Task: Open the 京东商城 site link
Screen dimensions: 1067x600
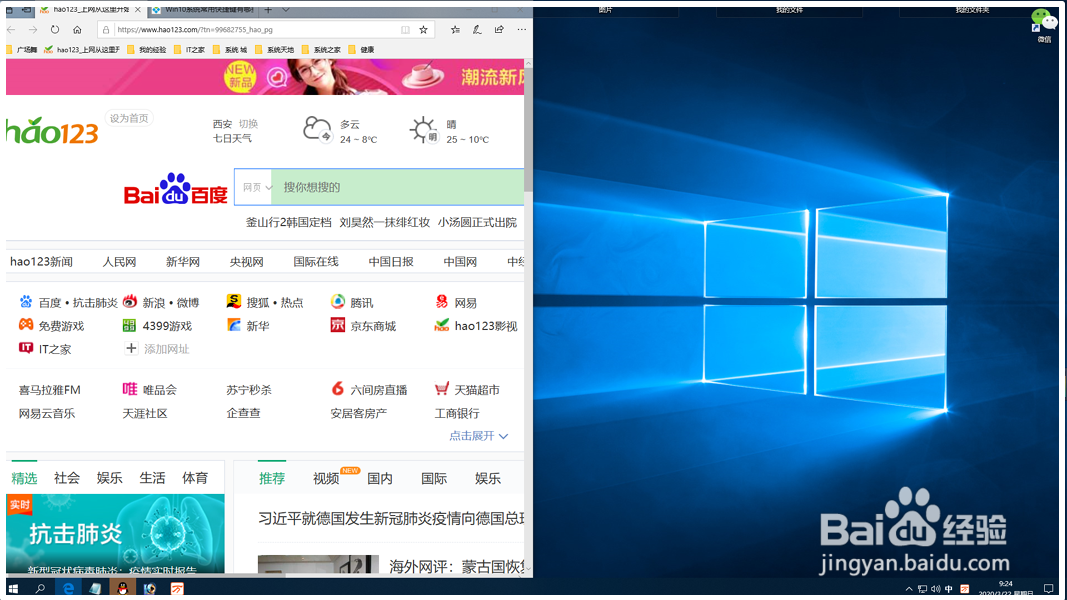Action: click(363, 326)
